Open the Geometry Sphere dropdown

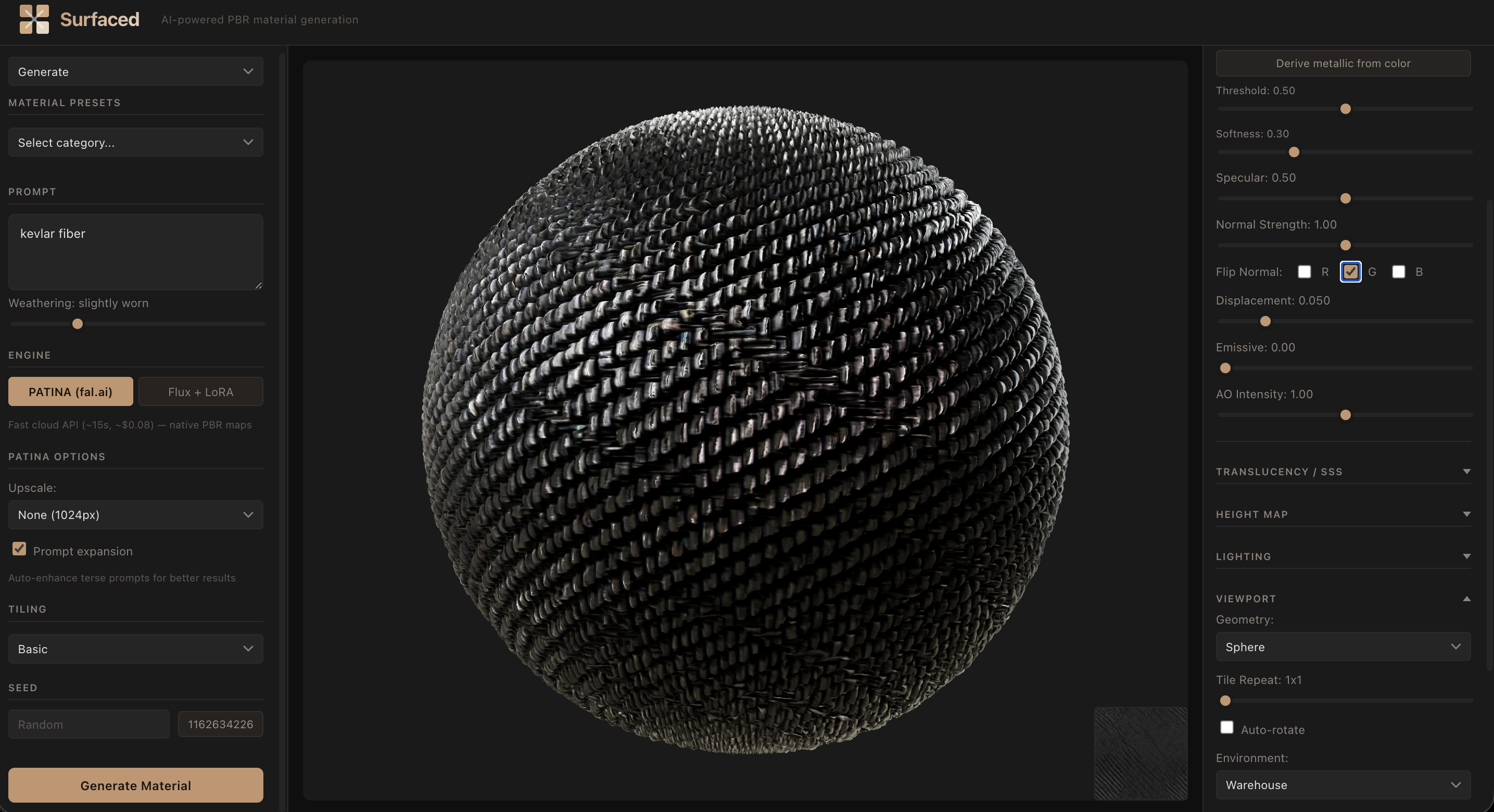(x=1343, y=646)
